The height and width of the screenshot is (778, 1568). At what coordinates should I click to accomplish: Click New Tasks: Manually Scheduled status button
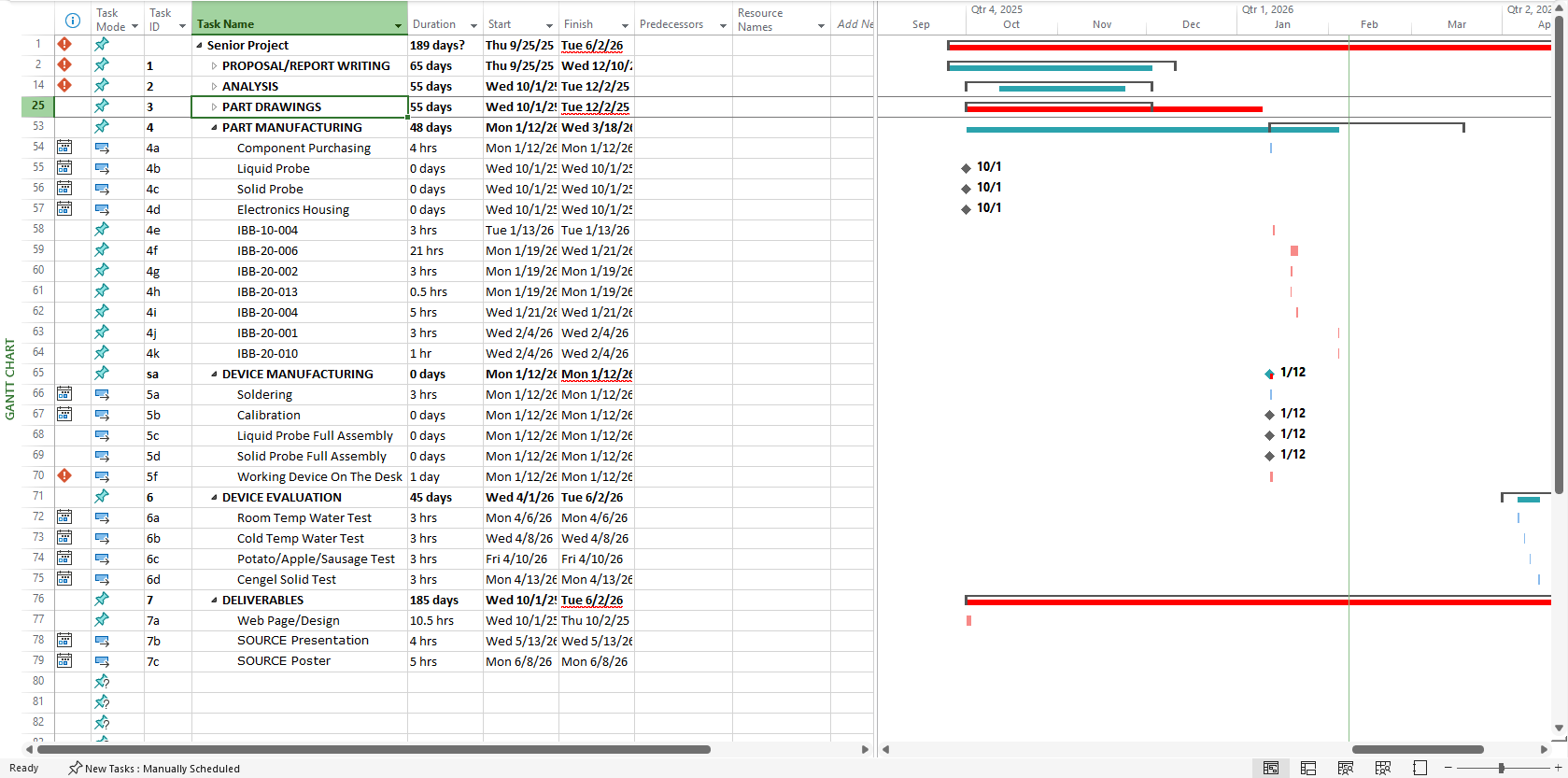[x=154, y=769]
